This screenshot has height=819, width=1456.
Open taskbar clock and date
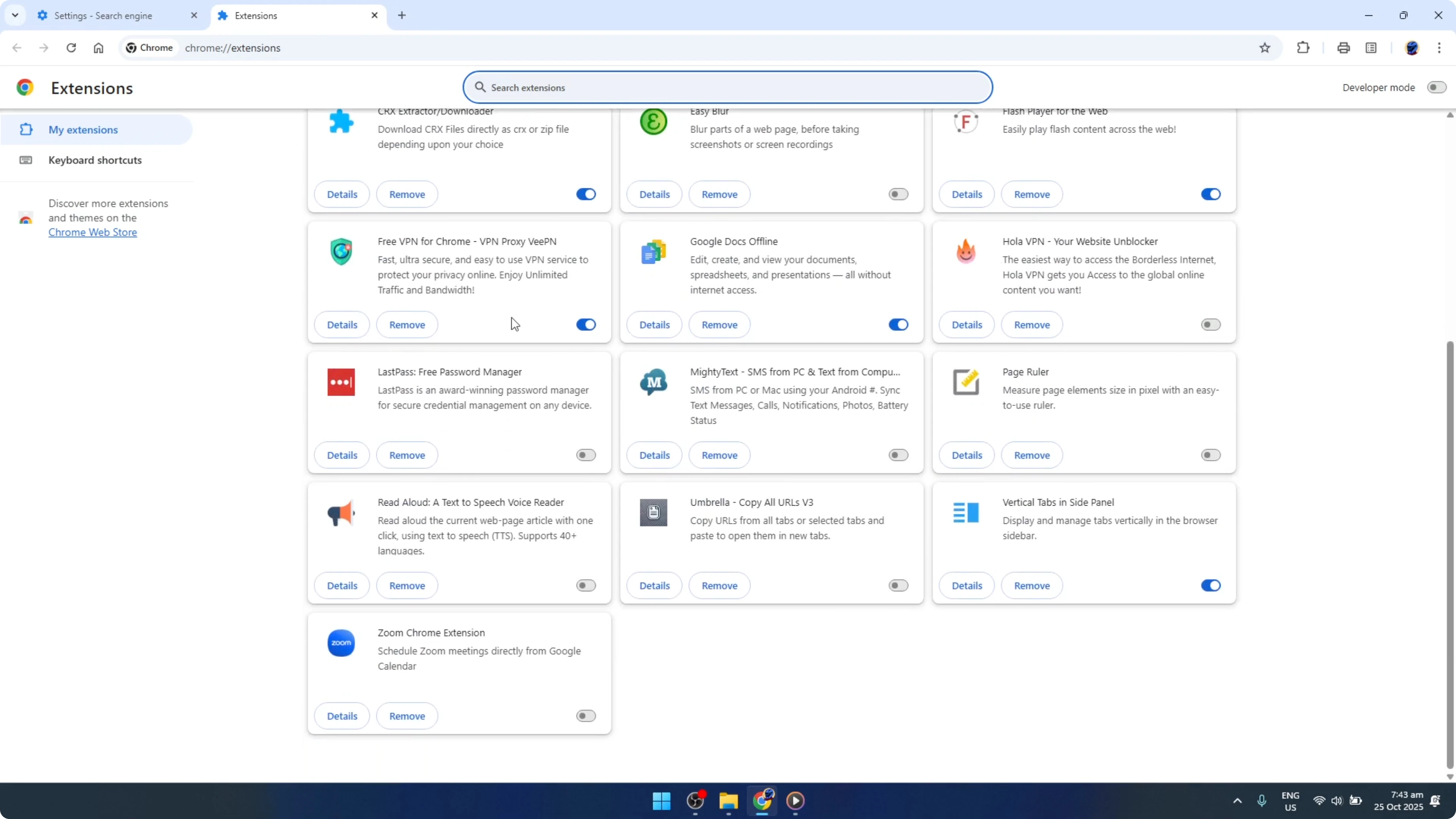1398,801
